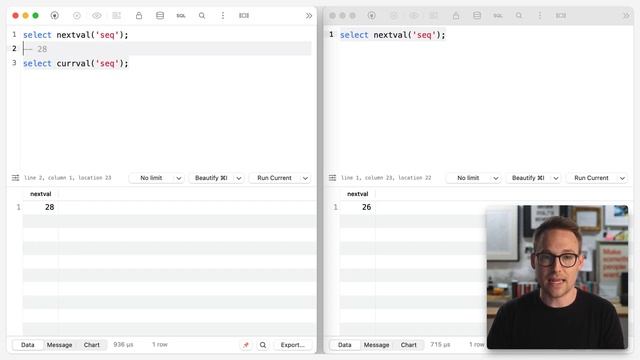Expand toolbar overflow chevrons in right window

pyautogui.click(x=626, y=16)
